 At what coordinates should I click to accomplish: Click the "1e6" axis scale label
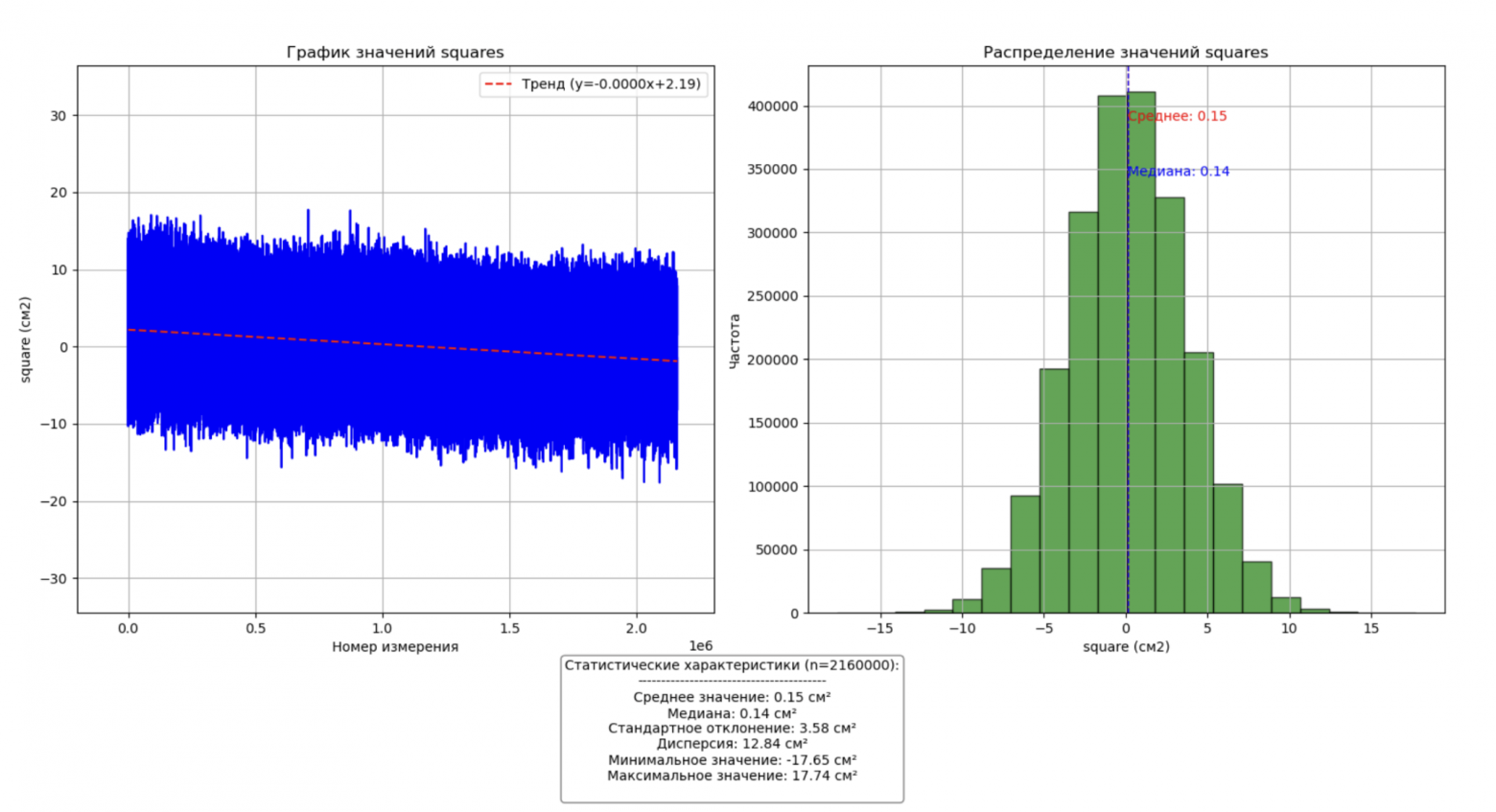point(700,647)
